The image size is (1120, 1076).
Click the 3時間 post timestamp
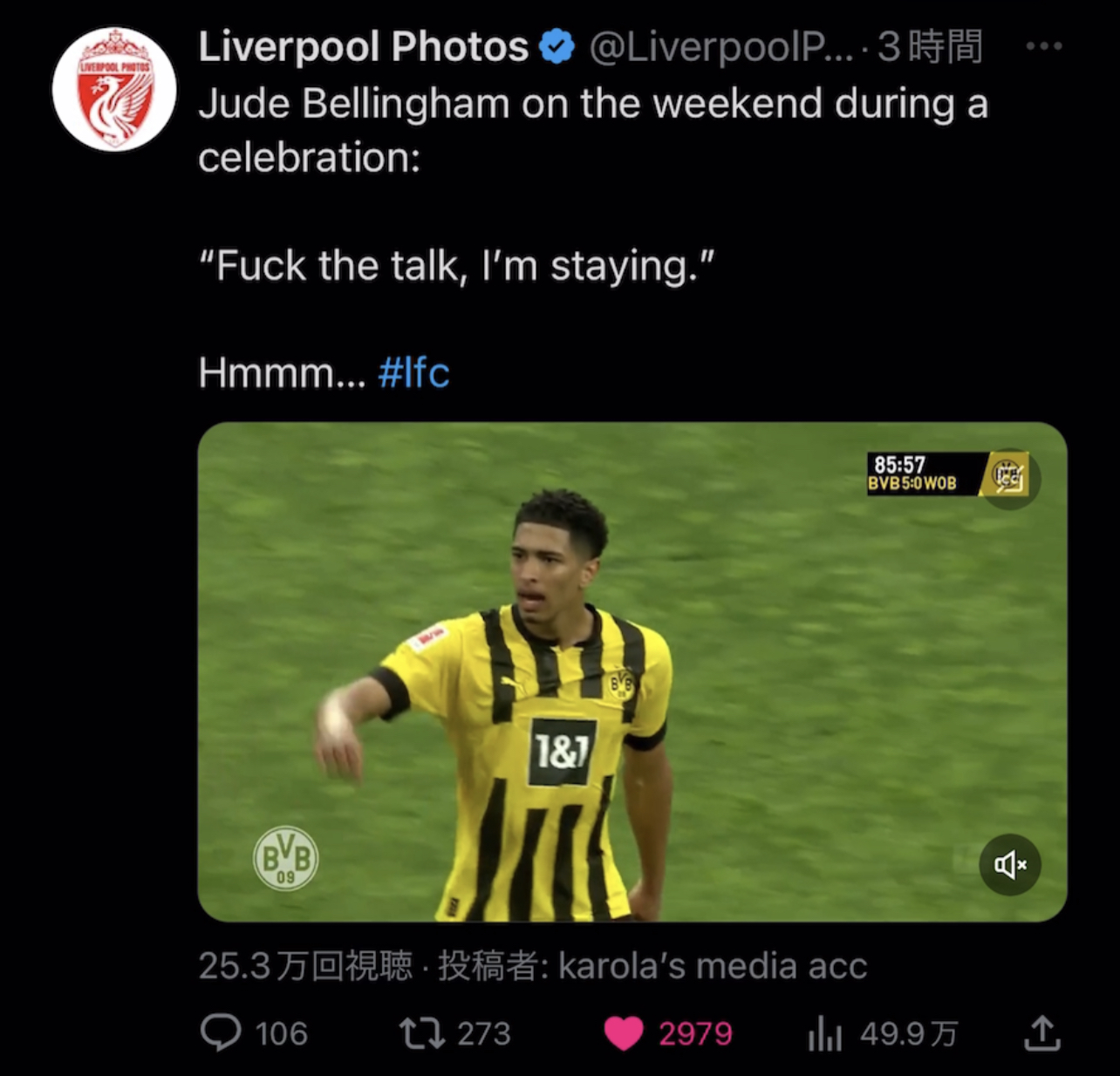[x=930, y=47]
